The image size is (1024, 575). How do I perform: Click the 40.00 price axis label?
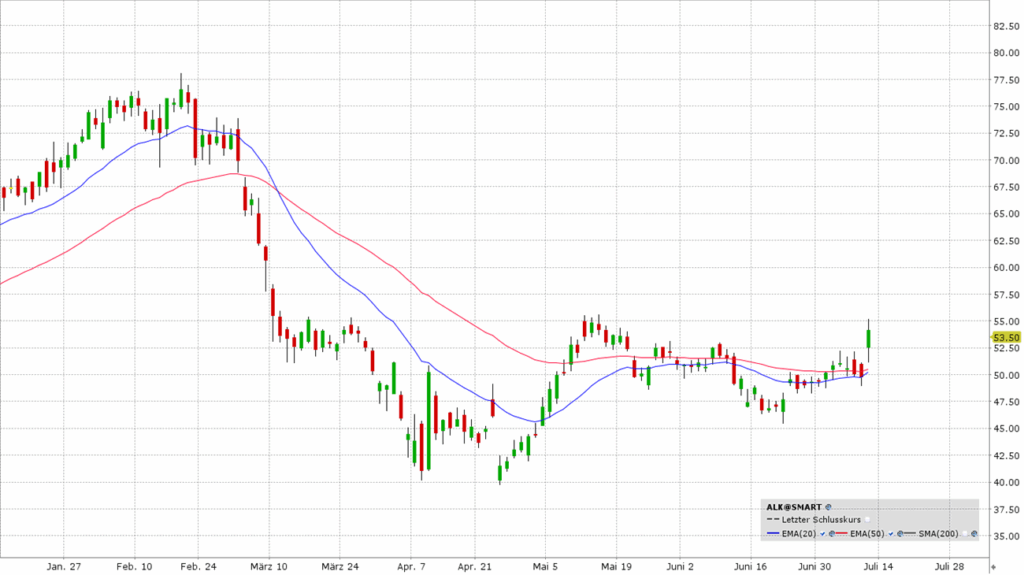point(1006,482)
